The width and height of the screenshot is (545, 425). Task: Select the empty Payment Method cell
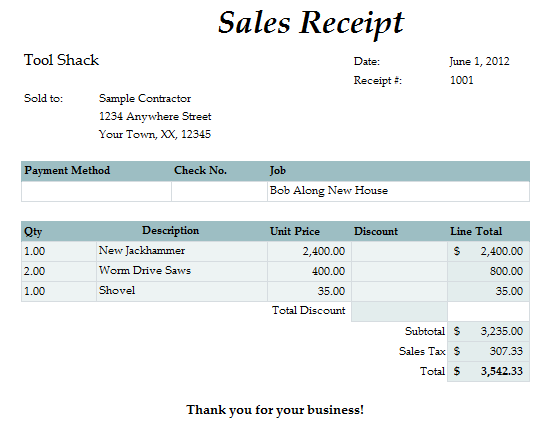[x=96, y=191]
